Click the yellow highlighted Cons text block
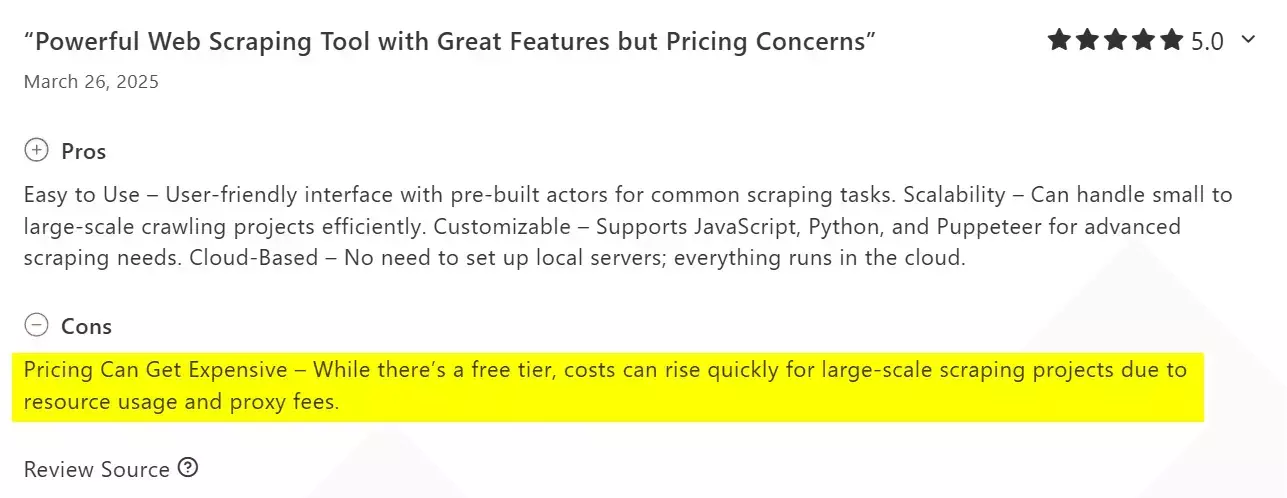The height and width of the screenshot is (498, 1287). [x=605, y=387]
